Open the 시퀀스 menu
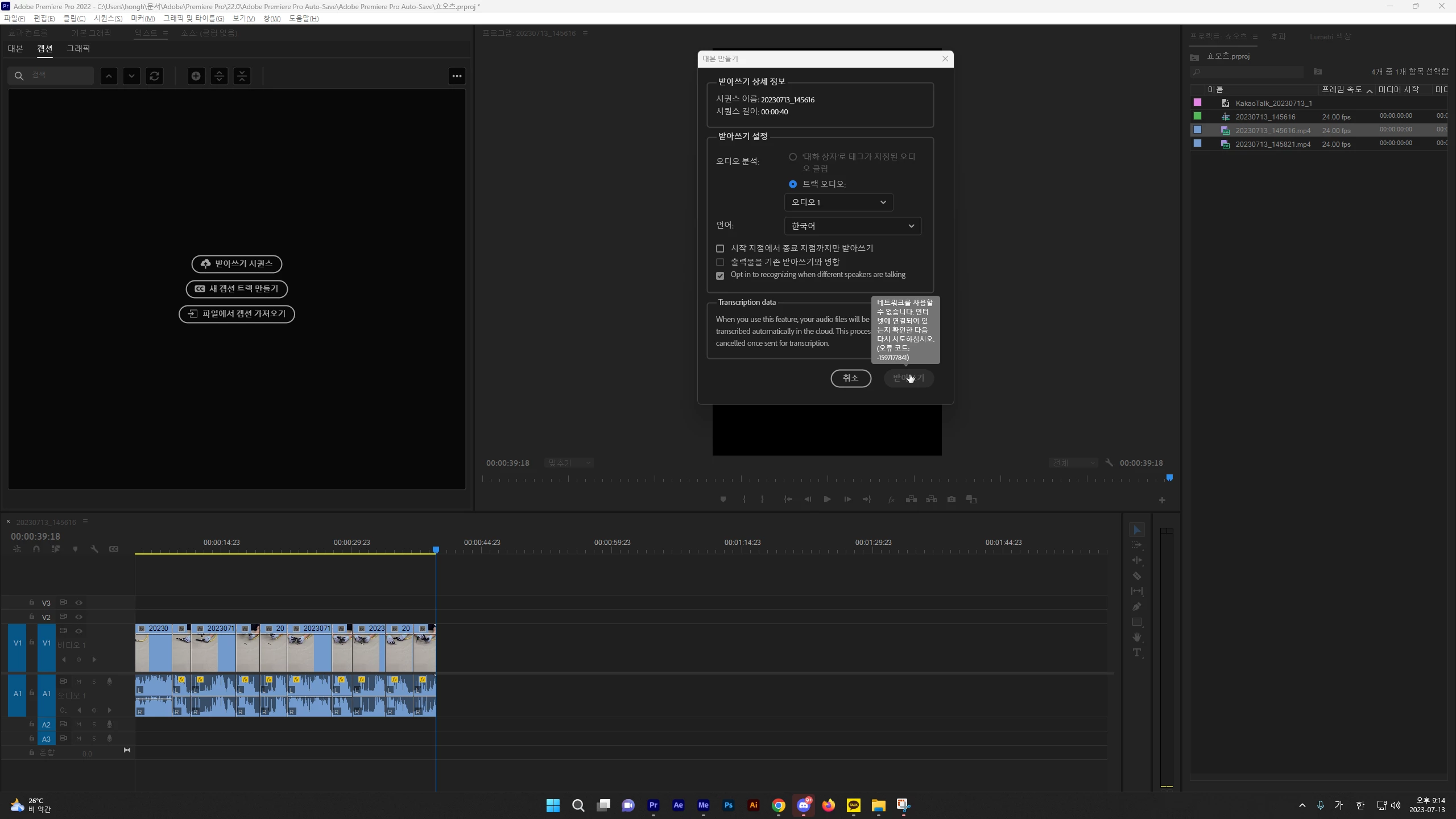The width and height of the screenshot is (1456, 819). pyautogui.click(x=107, y=19)
